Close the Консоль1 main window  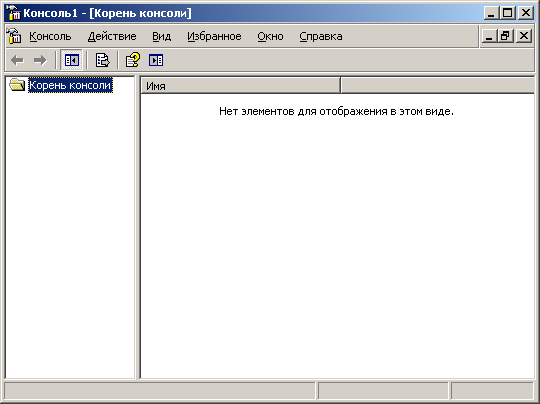point(526,13)
